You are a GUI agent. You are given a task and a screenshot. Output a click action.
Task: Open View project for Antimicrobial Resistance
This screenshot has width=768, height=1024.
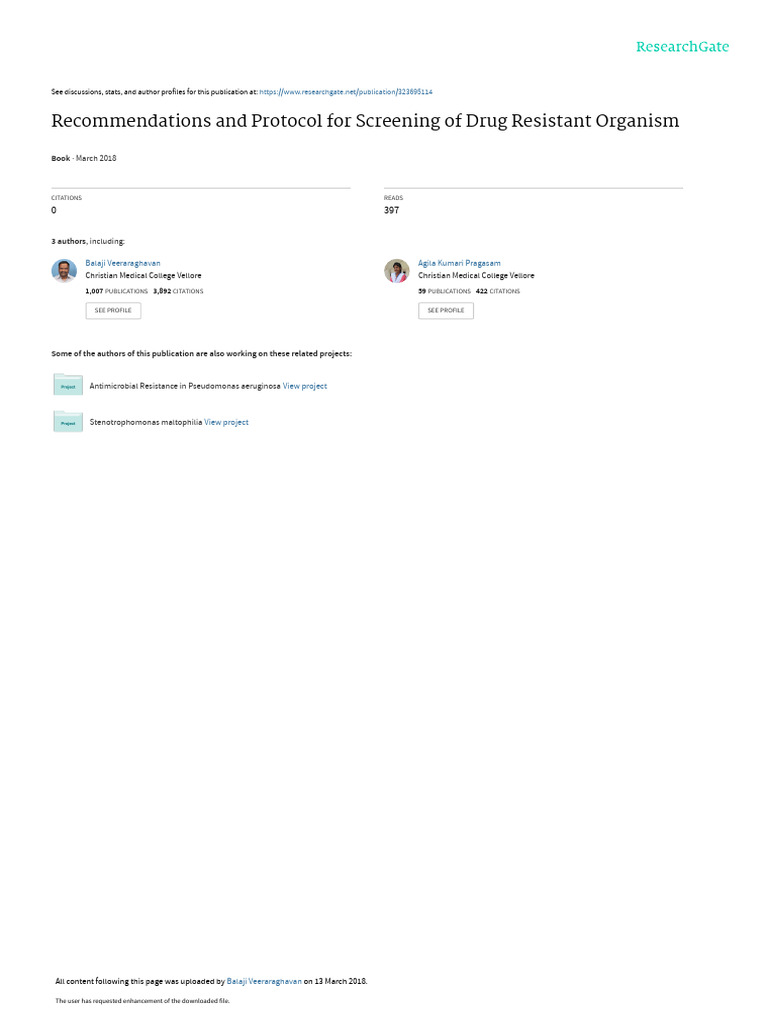coord(305,386)
